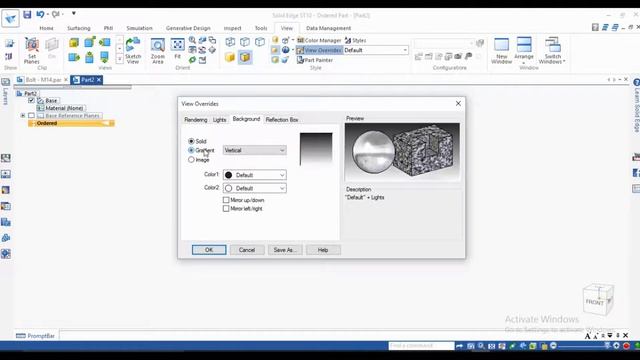Activate the Zoom Area tool
The image size is (640, 360).
[x=158, y=50]
